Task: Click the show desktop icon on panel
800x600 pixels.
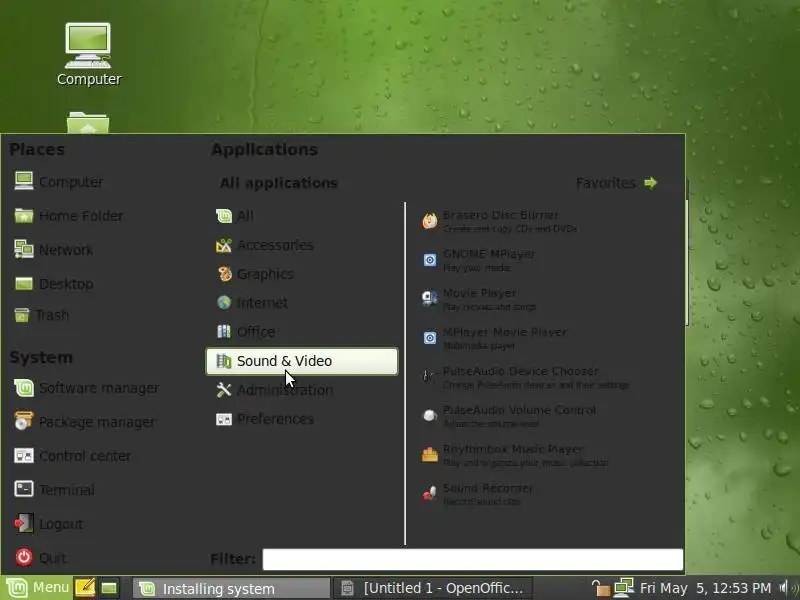Action: coord(109,588)
